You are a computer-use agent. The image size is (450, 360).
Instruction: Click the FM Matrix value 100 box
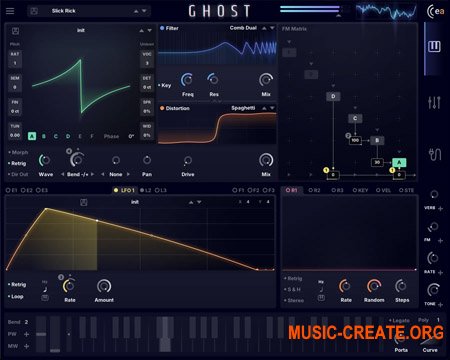coord(355,140)
